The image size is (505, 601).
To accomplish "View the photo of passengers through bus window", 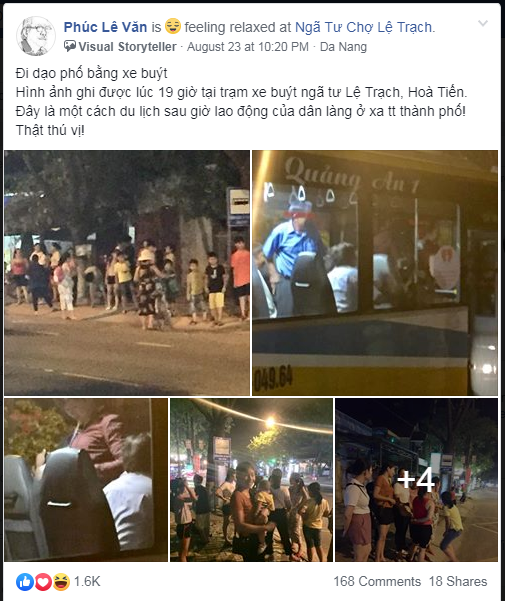I will coord(86,480).
